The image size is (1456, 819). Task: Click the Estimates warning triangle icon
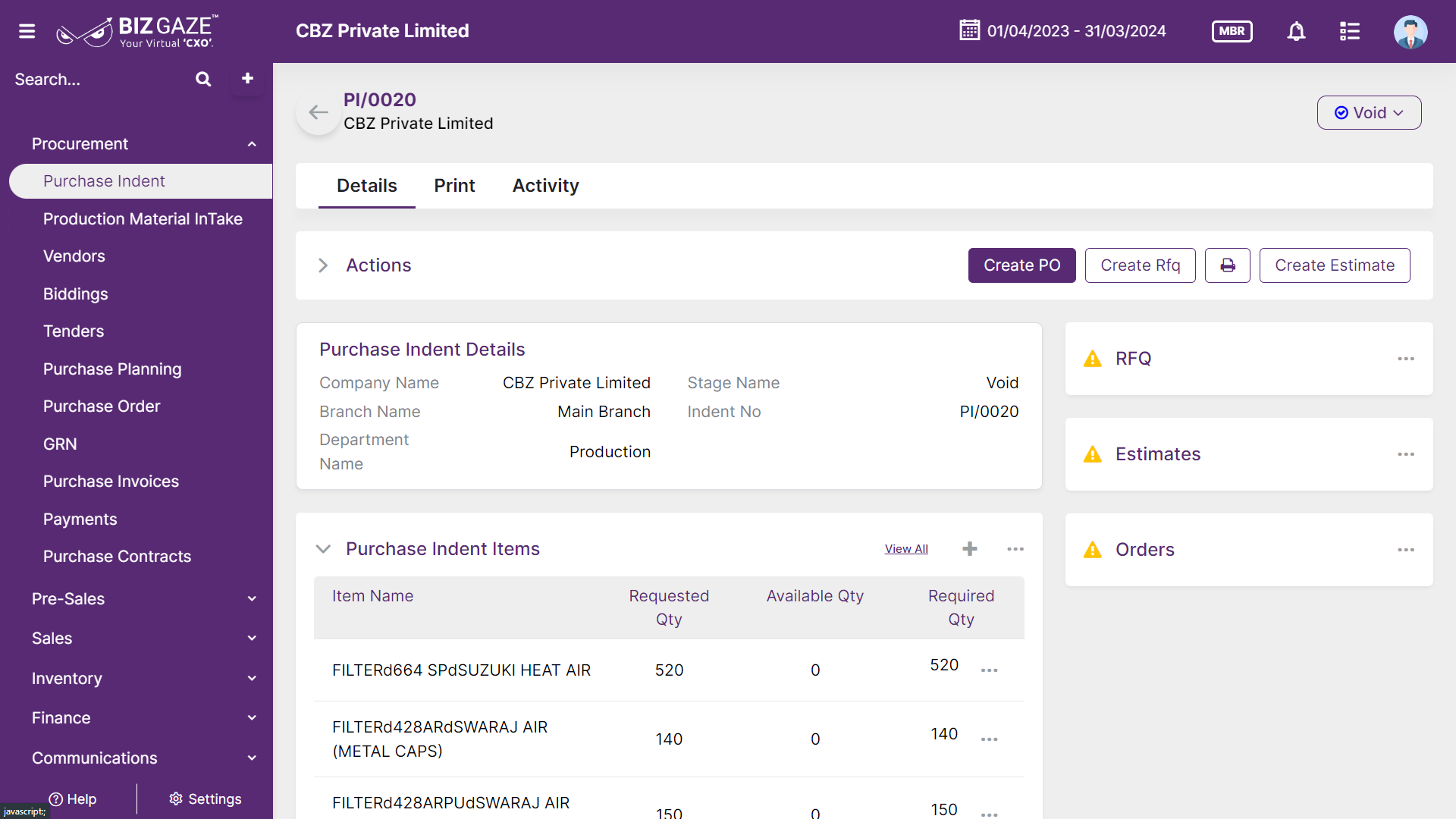tap(1092, 454)
